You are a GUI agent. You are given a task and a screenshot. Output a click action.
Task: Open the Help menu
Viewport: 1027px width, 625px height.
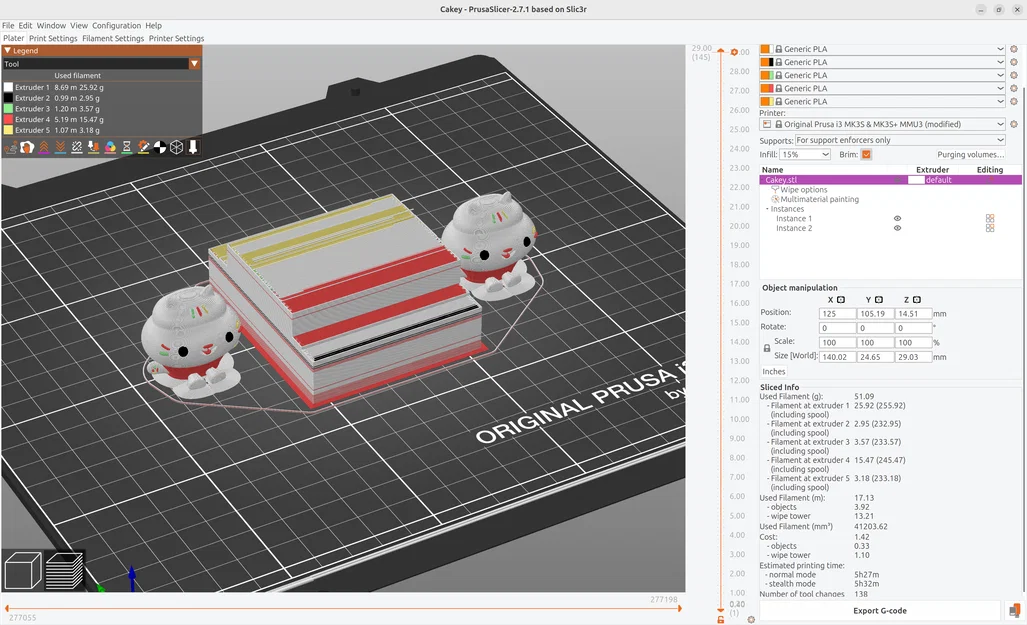pos(153,26)
